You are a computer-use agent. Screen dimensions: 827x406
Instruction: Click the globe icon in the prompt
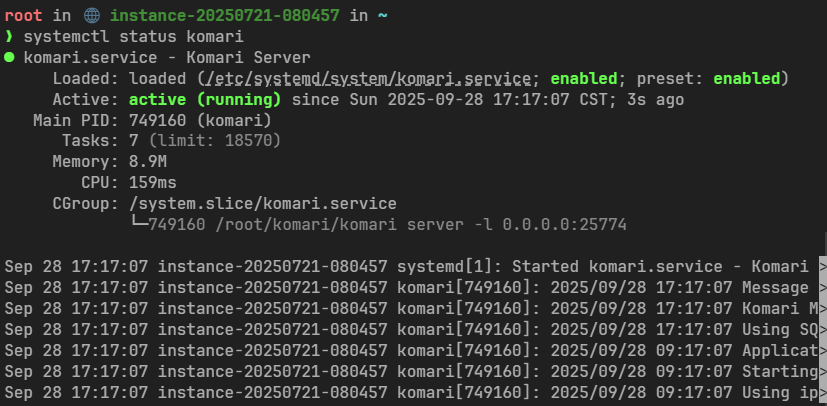click(x=93, y=16)
